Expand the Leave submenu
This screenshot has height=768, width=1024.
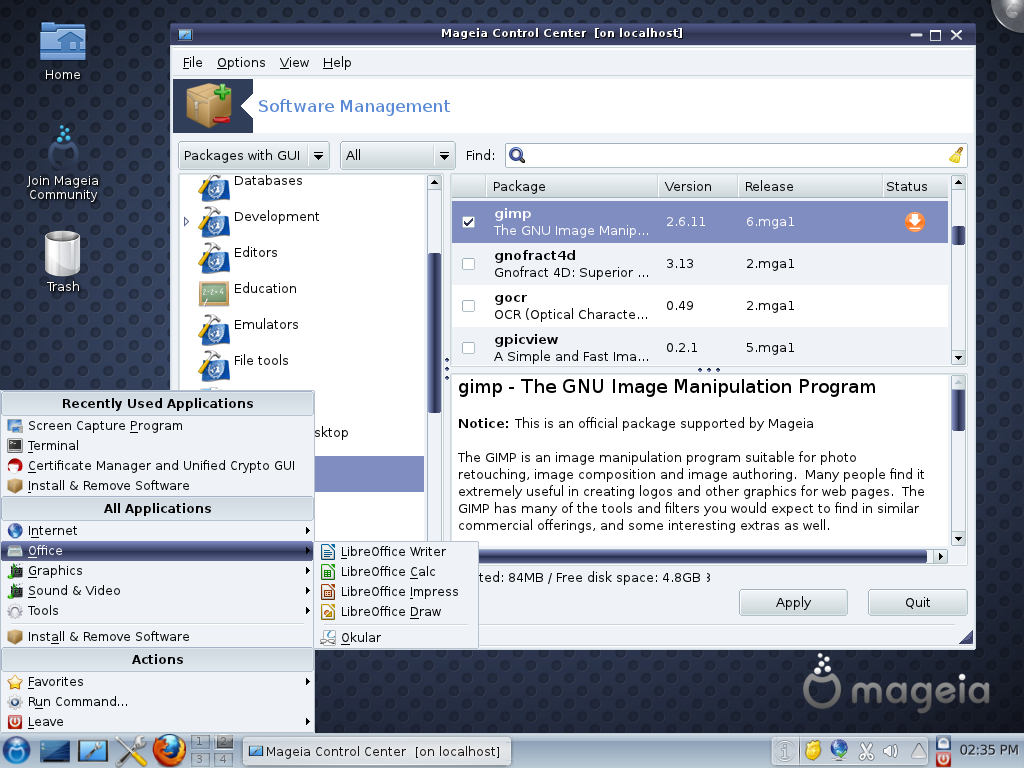(157, 722)
